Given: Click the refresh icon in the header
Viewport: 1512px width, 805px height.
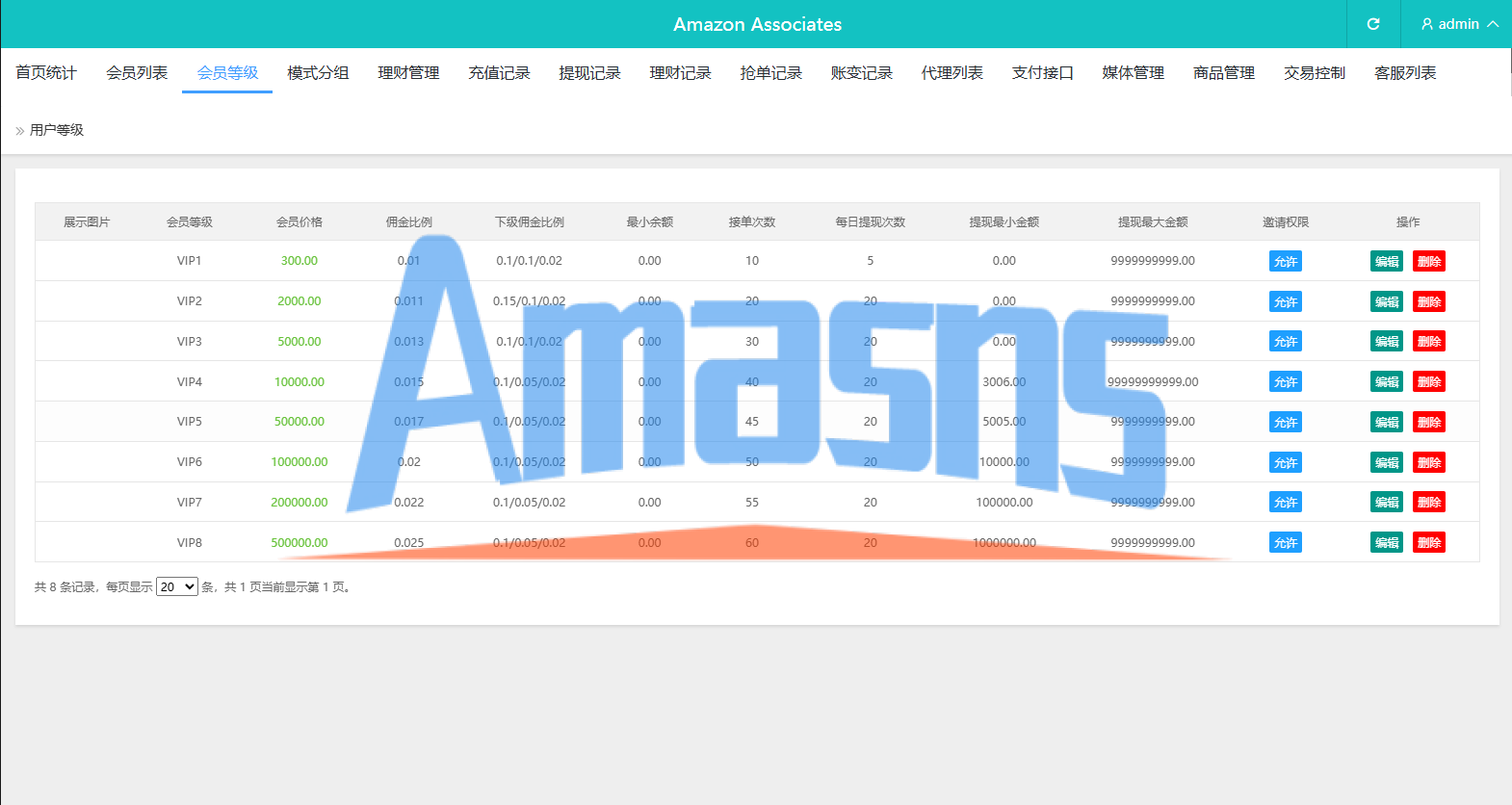Looking at the screenshot, I should pyautogui.click(x=1373, y=24).
